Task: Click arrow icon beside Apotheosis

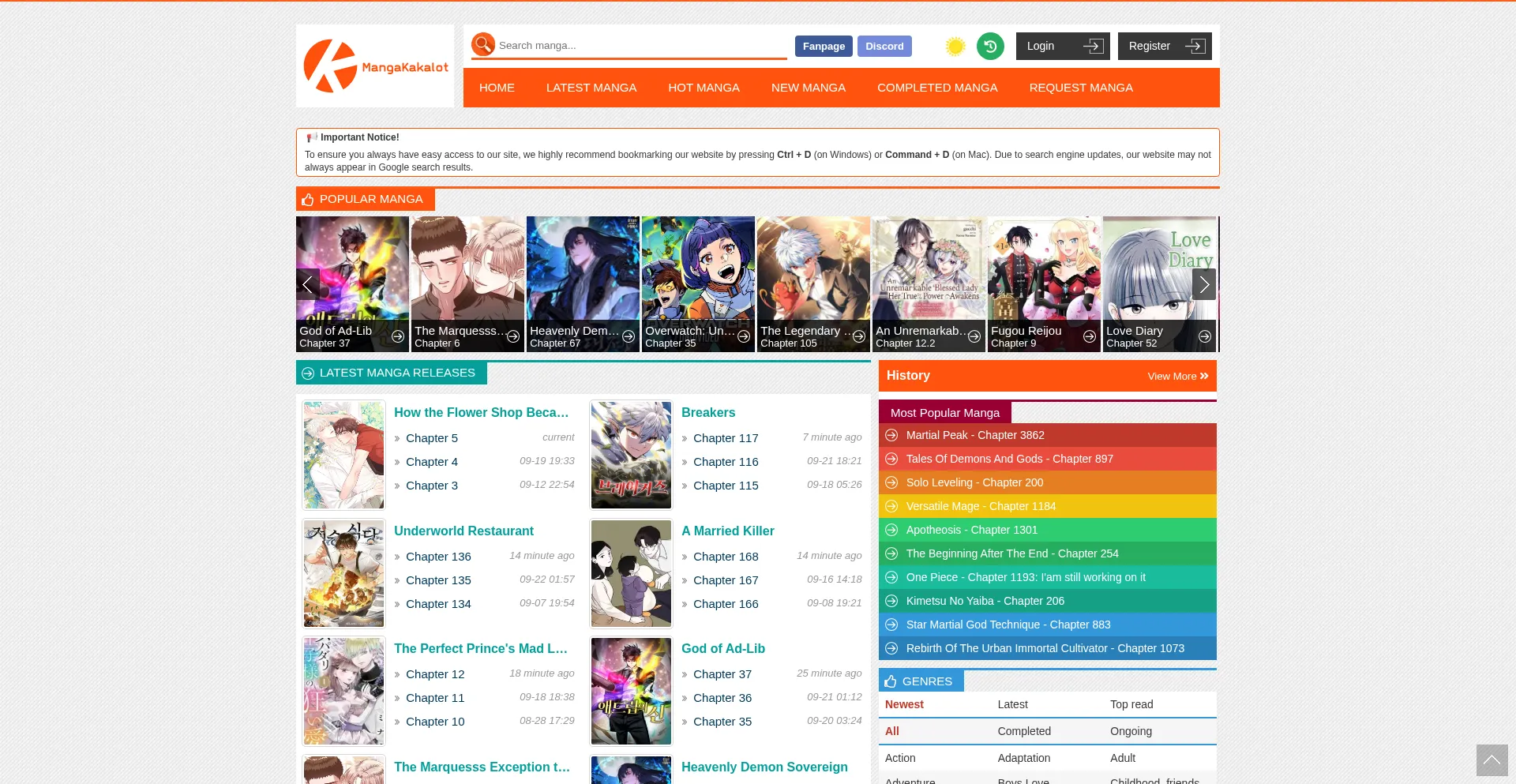Action: (x=891, y=530)
